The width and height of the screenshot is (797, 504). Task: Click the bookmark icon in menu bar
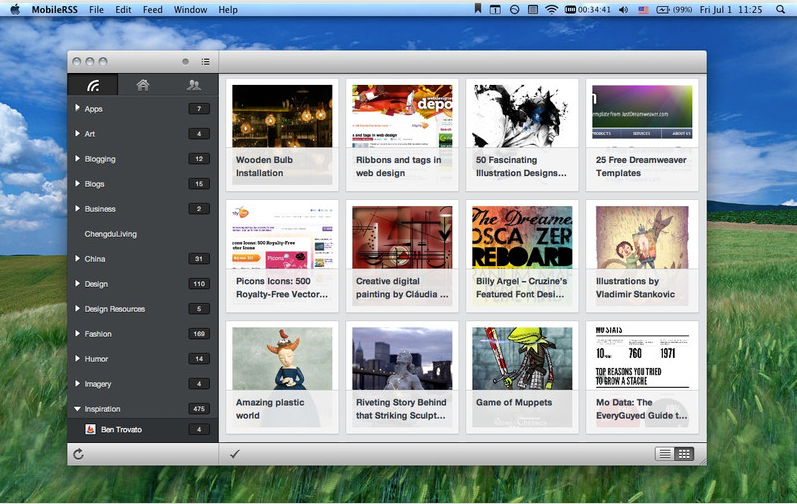[478, 9]
